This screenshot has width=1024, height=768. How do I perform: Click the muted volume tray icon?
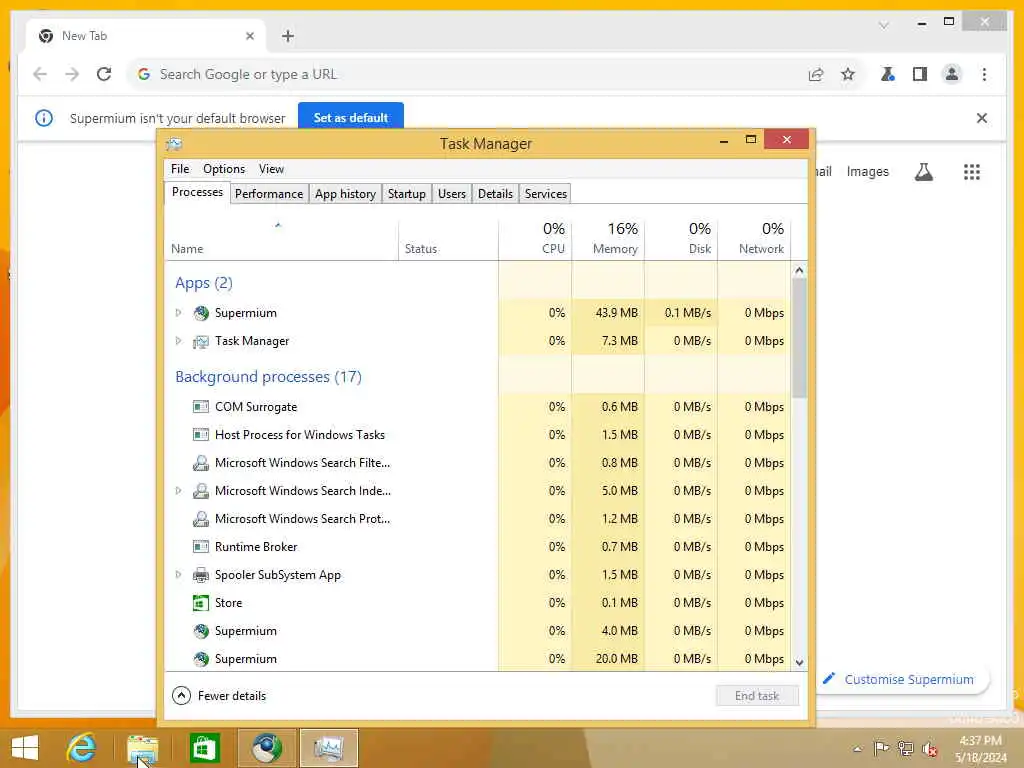click(x=929, y=748)
